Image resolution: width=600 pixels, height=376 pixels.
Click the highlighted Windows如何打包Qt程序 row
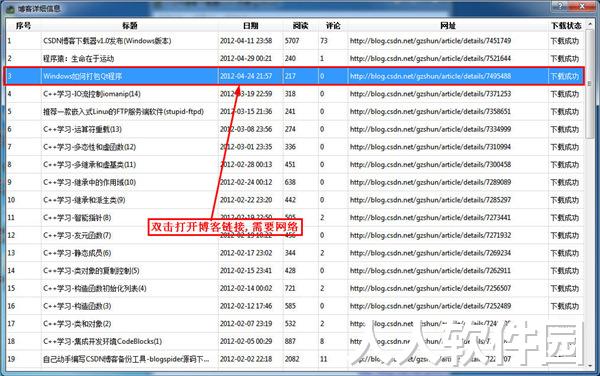pos(295,76)
